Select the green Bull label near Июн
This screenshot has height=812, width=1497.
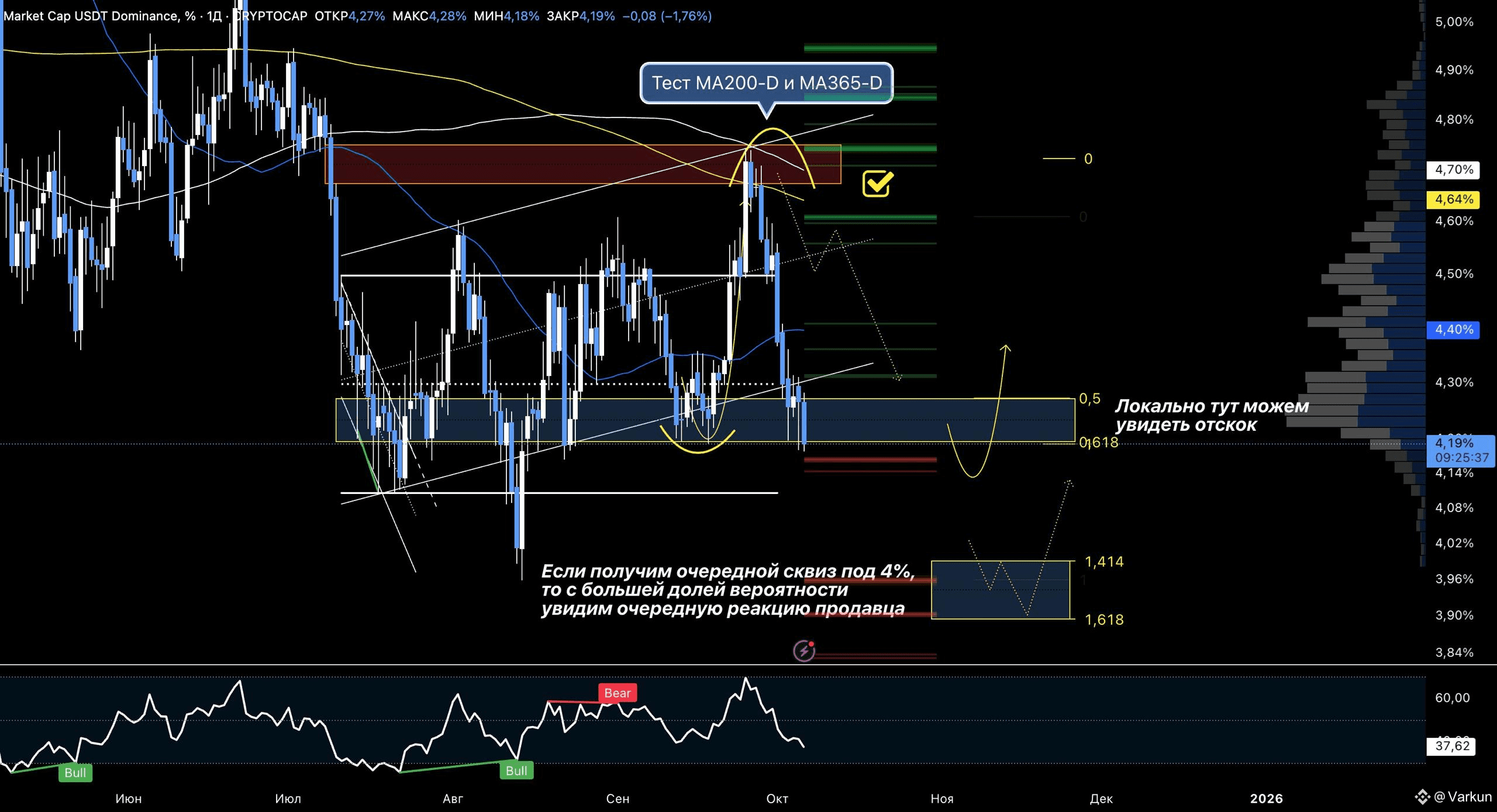(75, 772)
